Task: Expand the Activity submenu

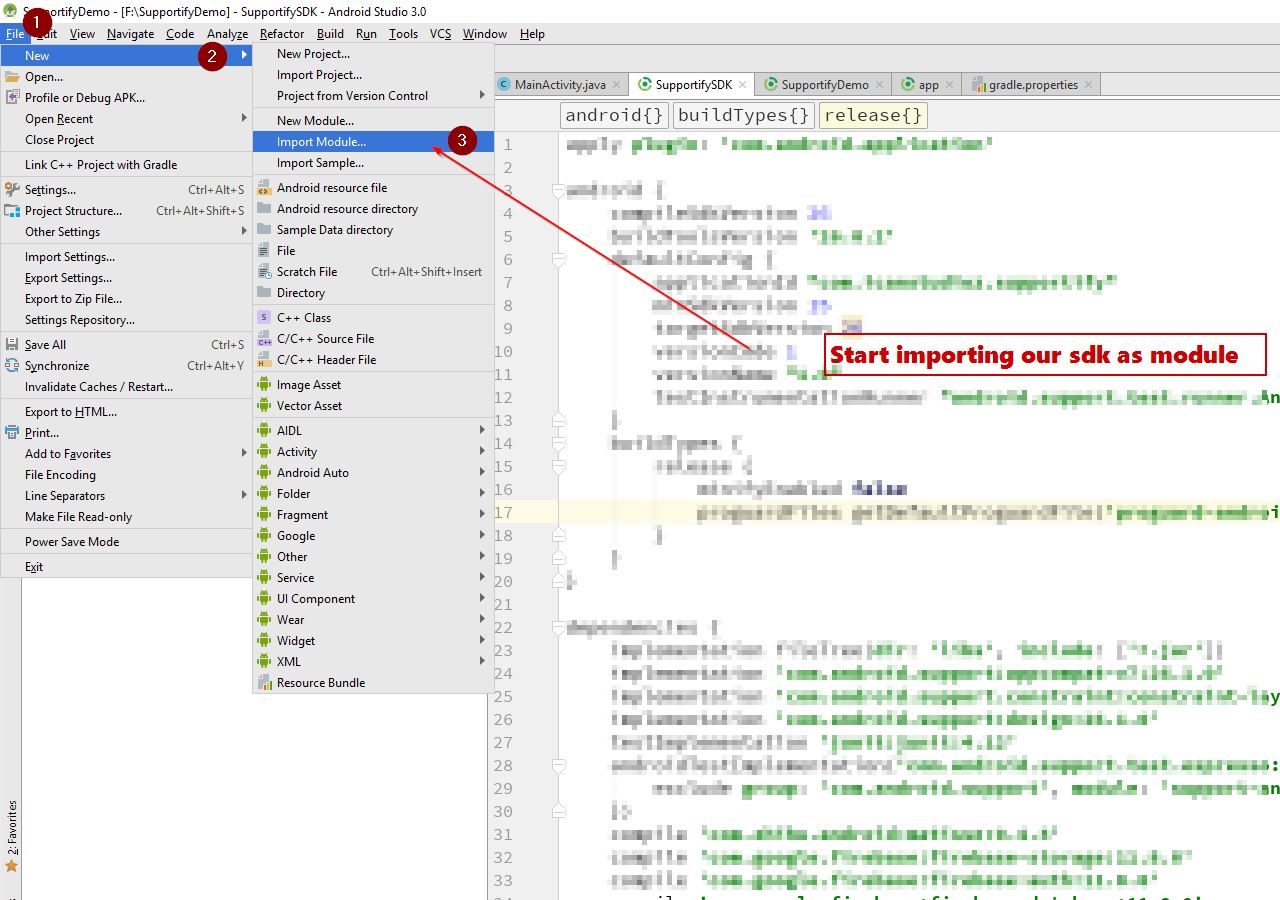Action: coord(483,452)
